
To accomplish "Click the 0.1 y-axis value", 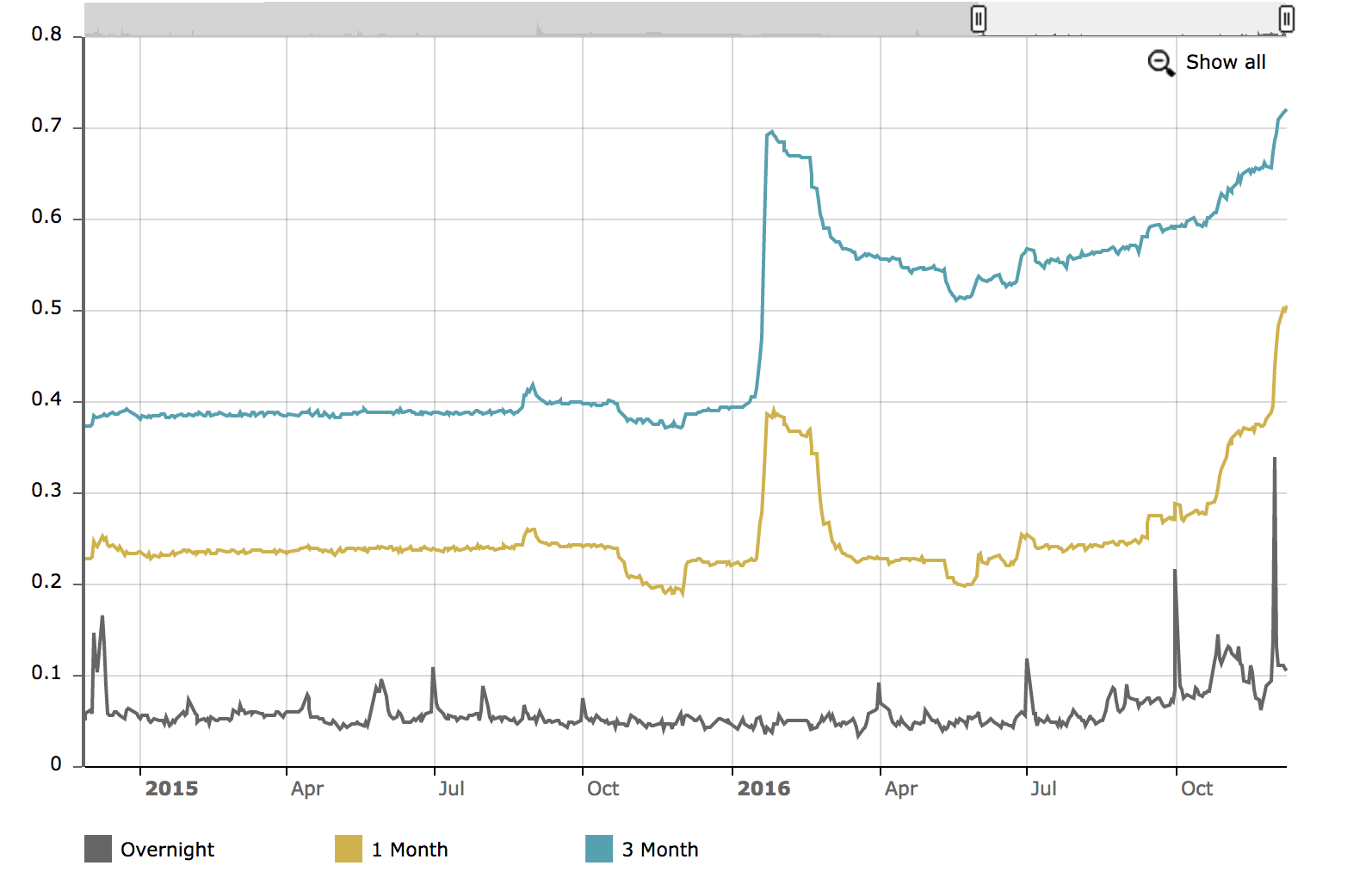I will [x=46, y=673].
